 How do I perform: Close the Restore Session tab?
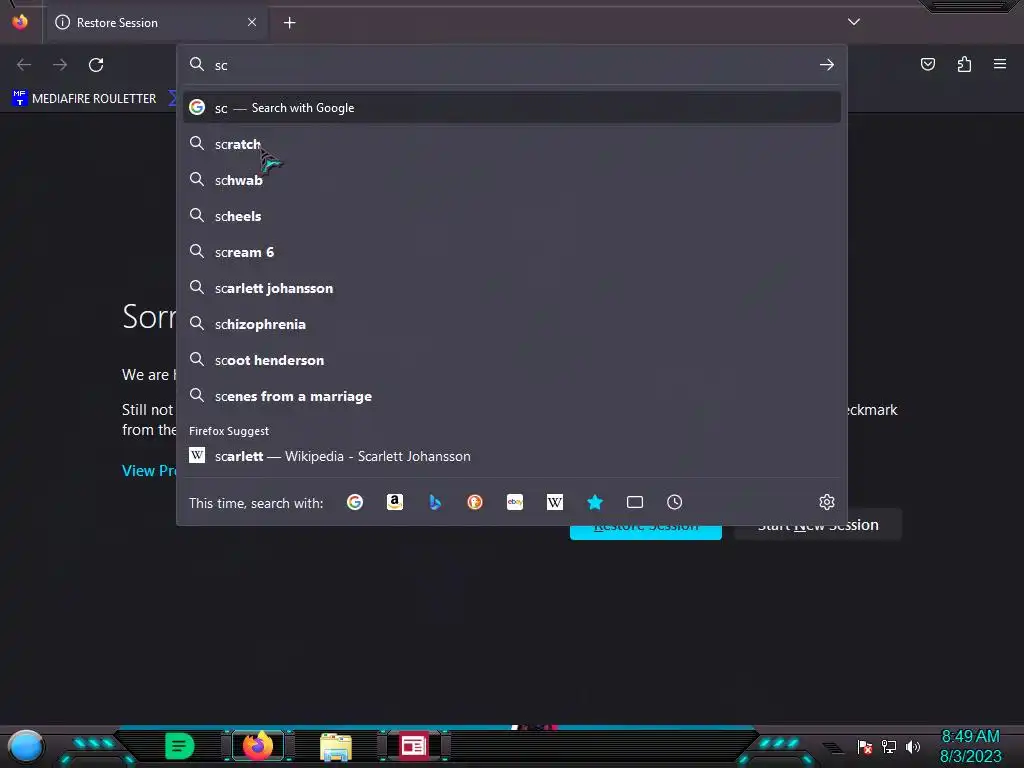tap(252, 22)
